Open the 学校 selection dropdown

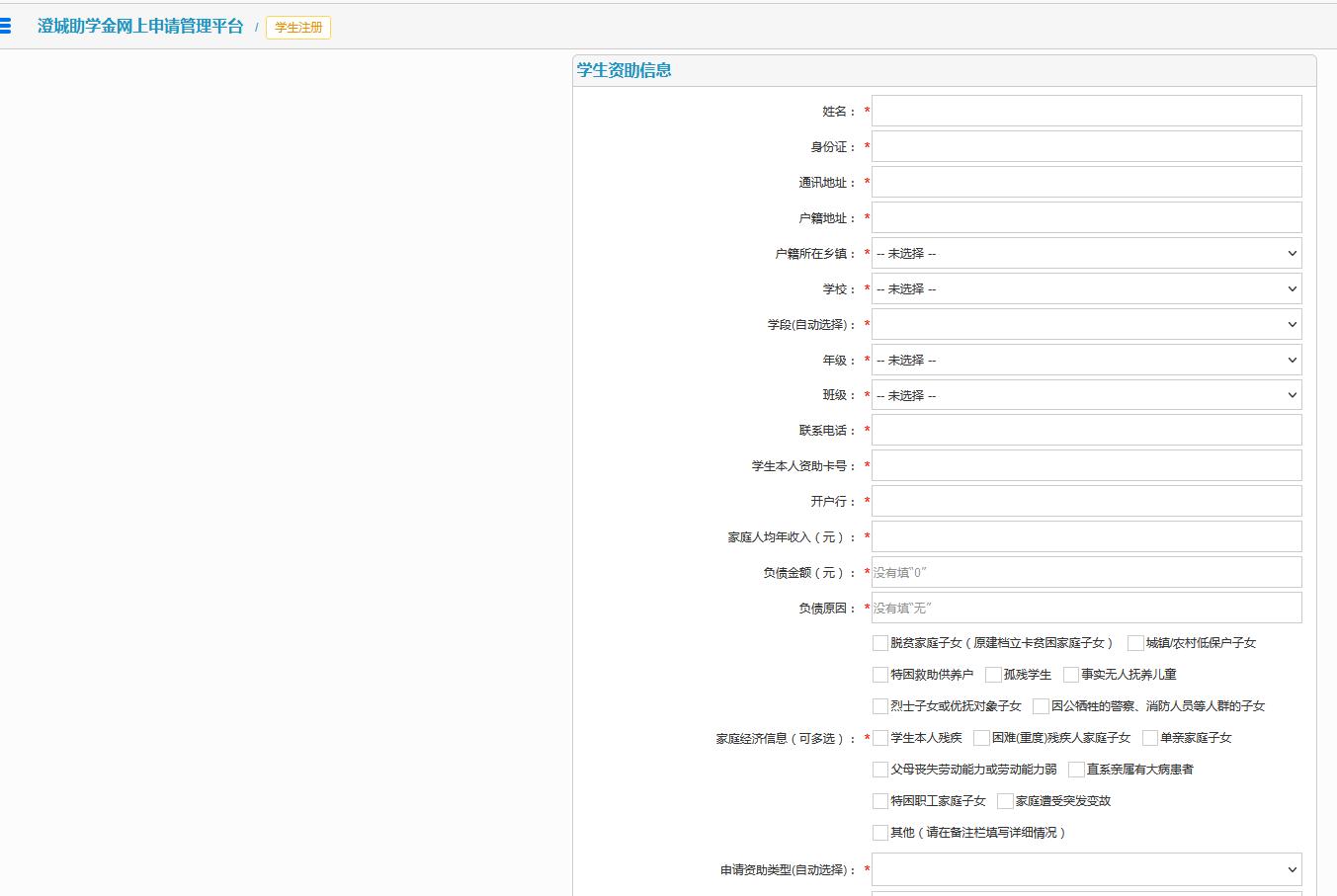[x=1085, y=288]
